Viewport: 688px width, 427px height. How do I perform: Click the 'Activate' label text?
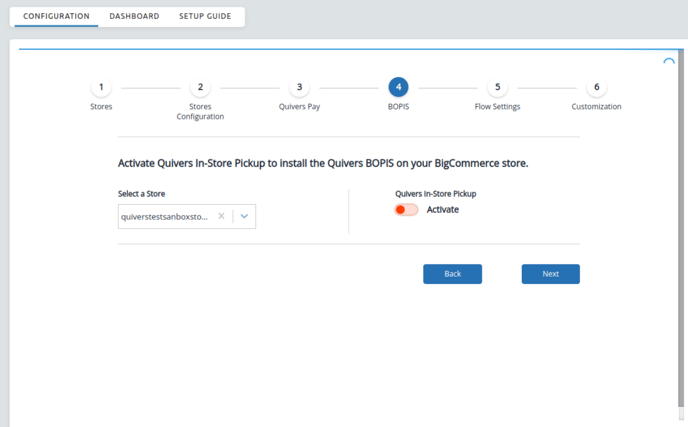click(x=443, y=210)
